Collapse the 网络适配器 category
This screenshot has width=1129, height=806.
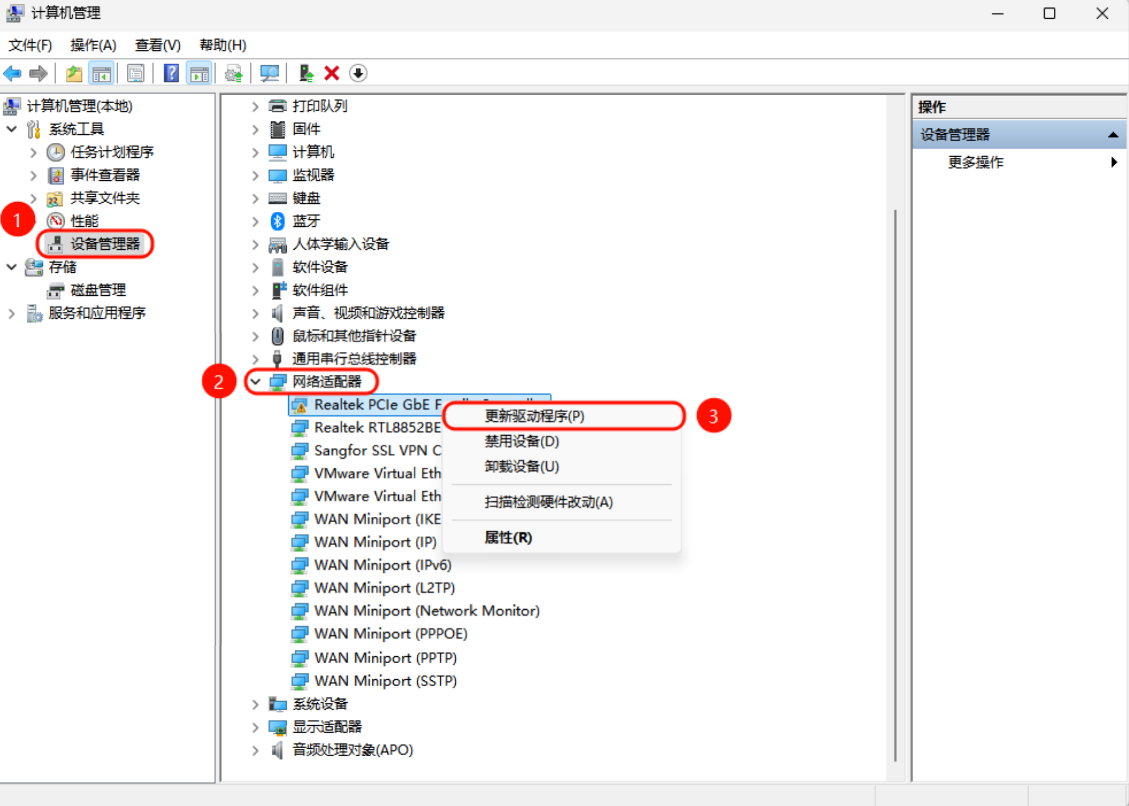coord(255,381)
